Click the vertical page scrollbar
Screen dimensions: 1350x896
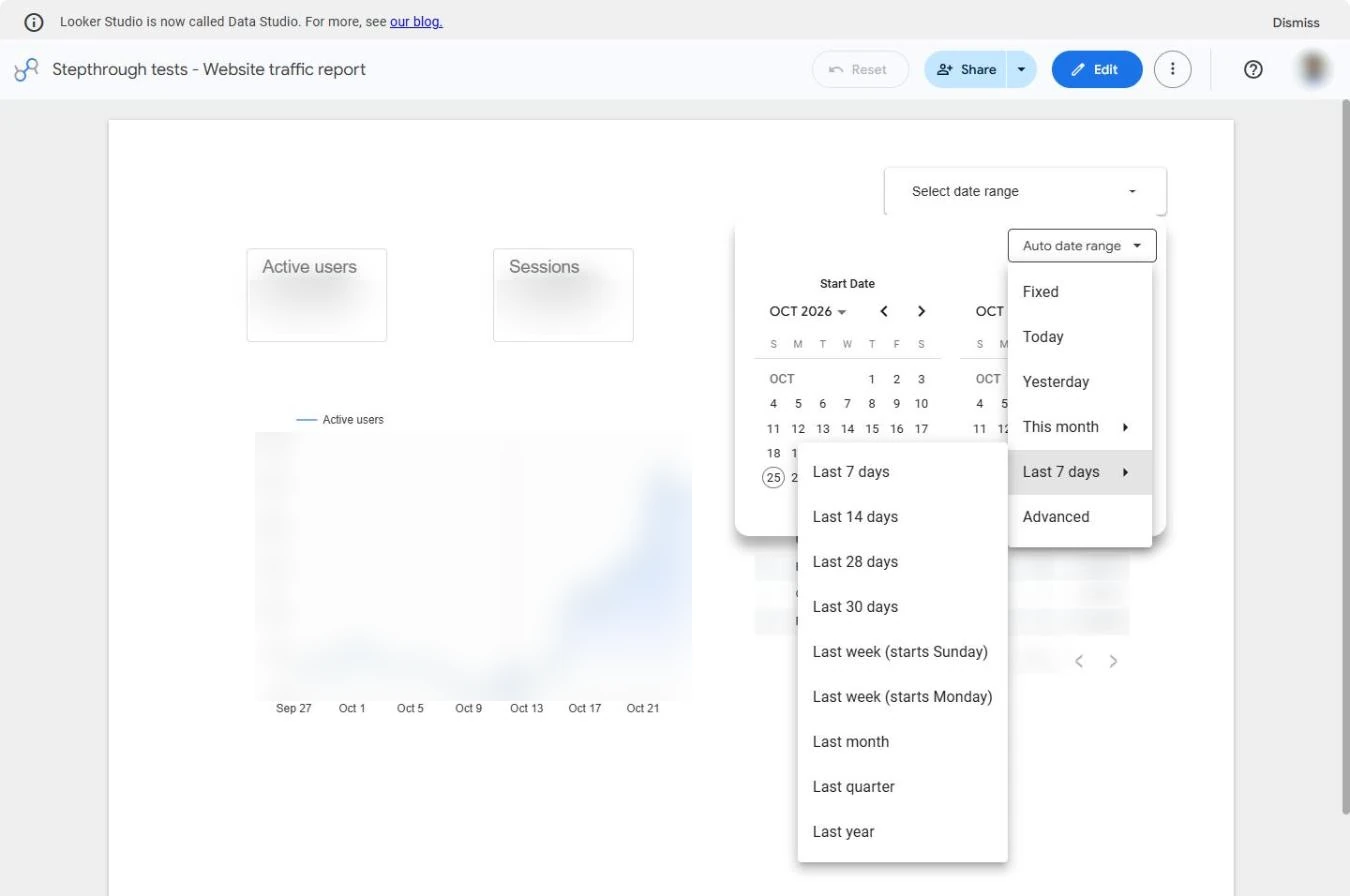click(x=1345, y=456)
